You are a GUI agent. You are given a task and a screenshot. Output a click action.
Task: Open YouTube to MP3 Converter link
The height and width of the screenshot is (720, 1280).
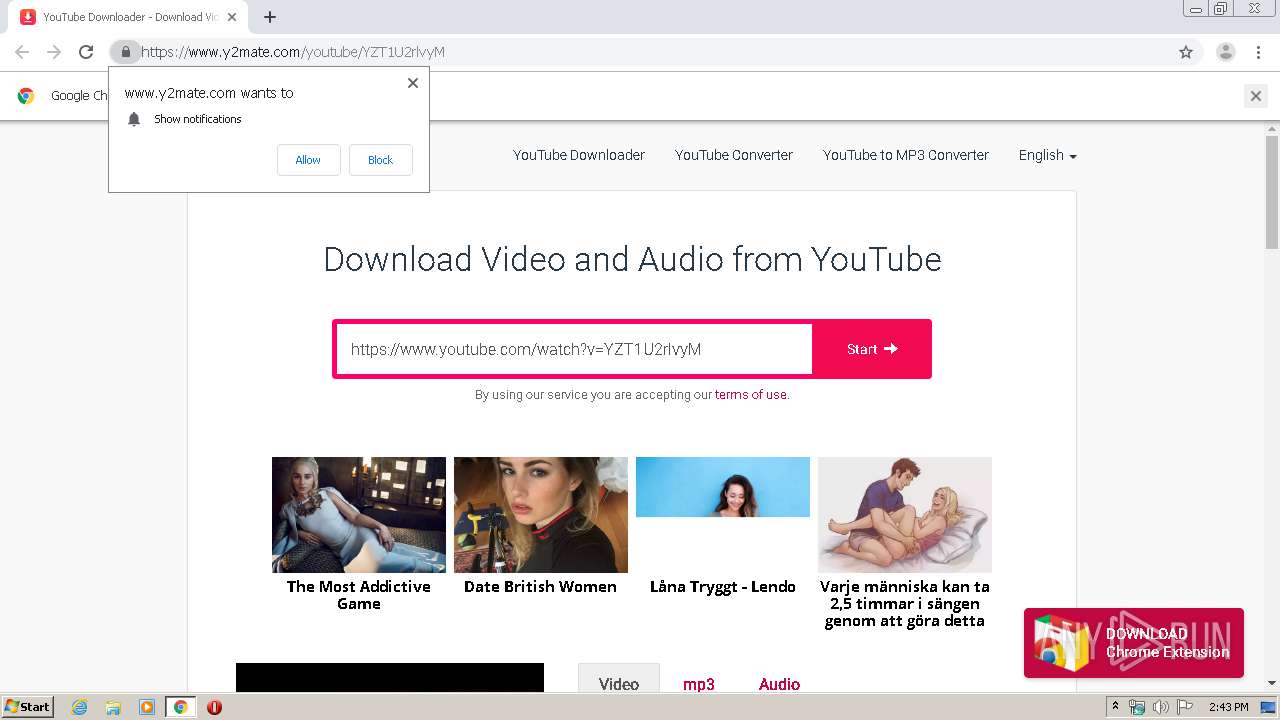tap(906, 155)
